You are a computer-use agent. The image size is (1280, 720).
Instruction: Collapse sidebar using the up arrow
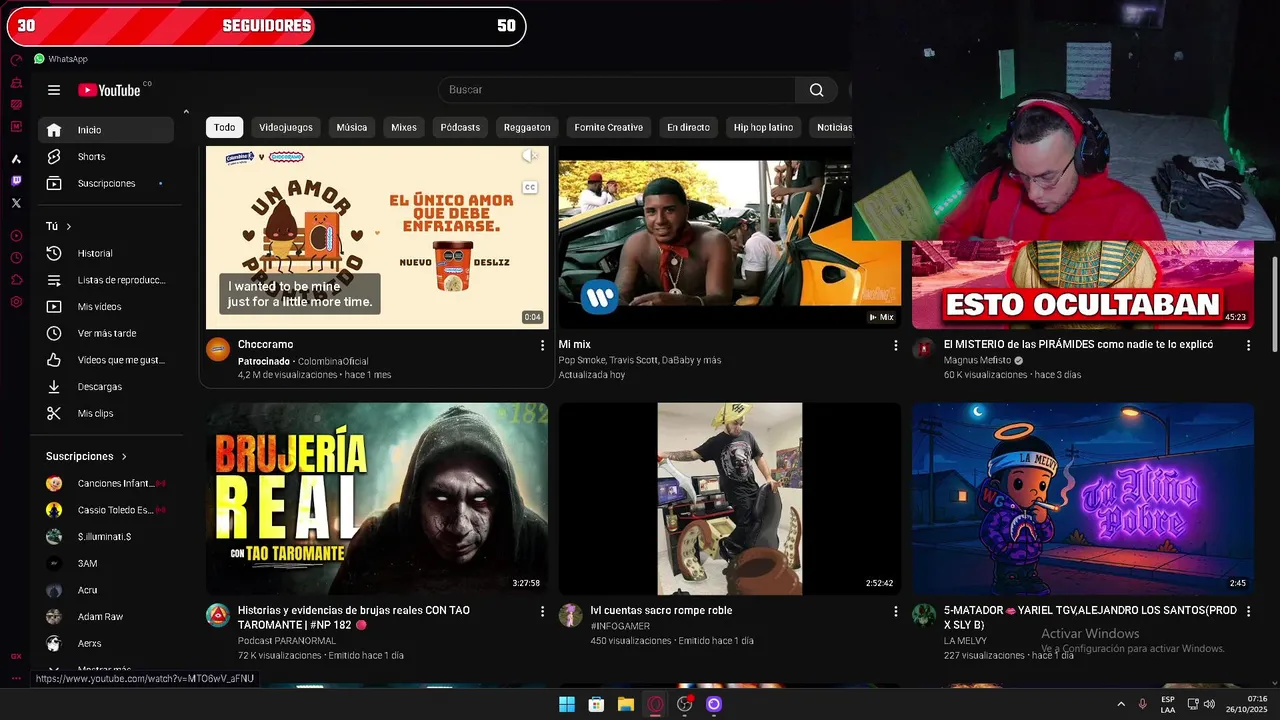pos(185,112)
